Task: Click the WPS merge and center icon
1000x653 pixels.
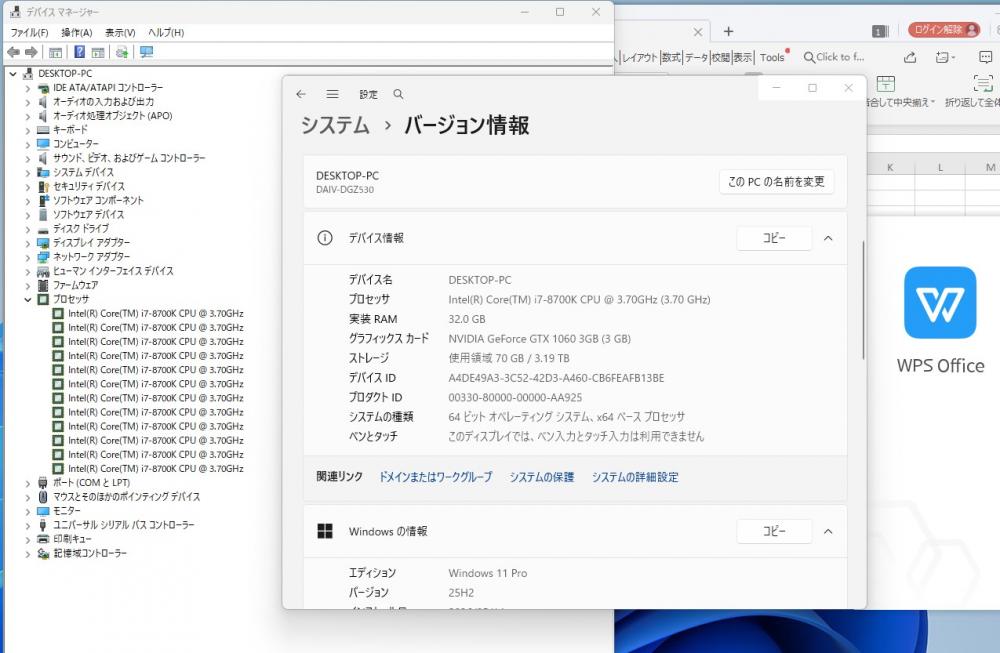Action: point(886,84)
